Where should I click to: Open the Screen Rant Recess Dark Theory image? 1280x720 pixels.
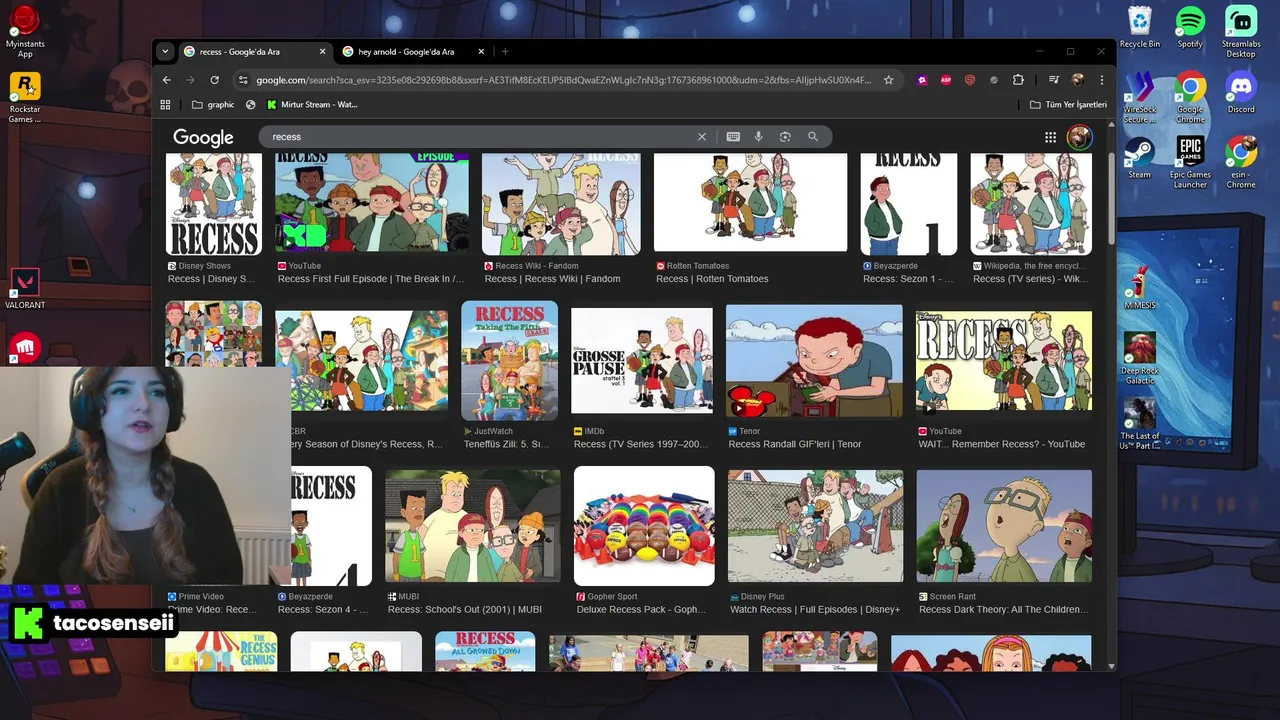point(1004,526)
